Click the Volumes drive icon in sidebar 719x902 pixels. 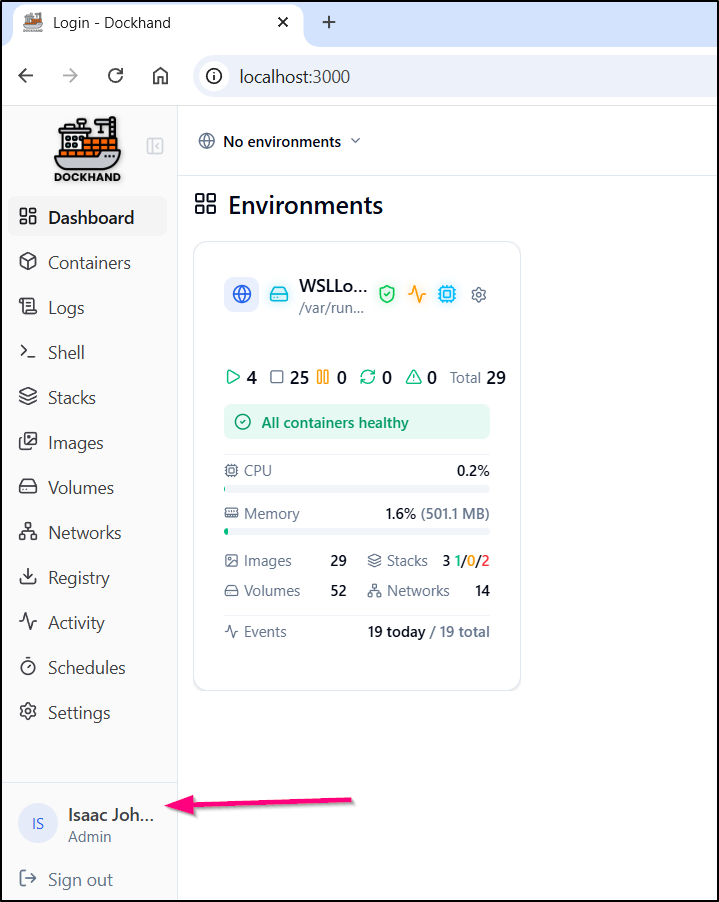[x=28, y=487]
